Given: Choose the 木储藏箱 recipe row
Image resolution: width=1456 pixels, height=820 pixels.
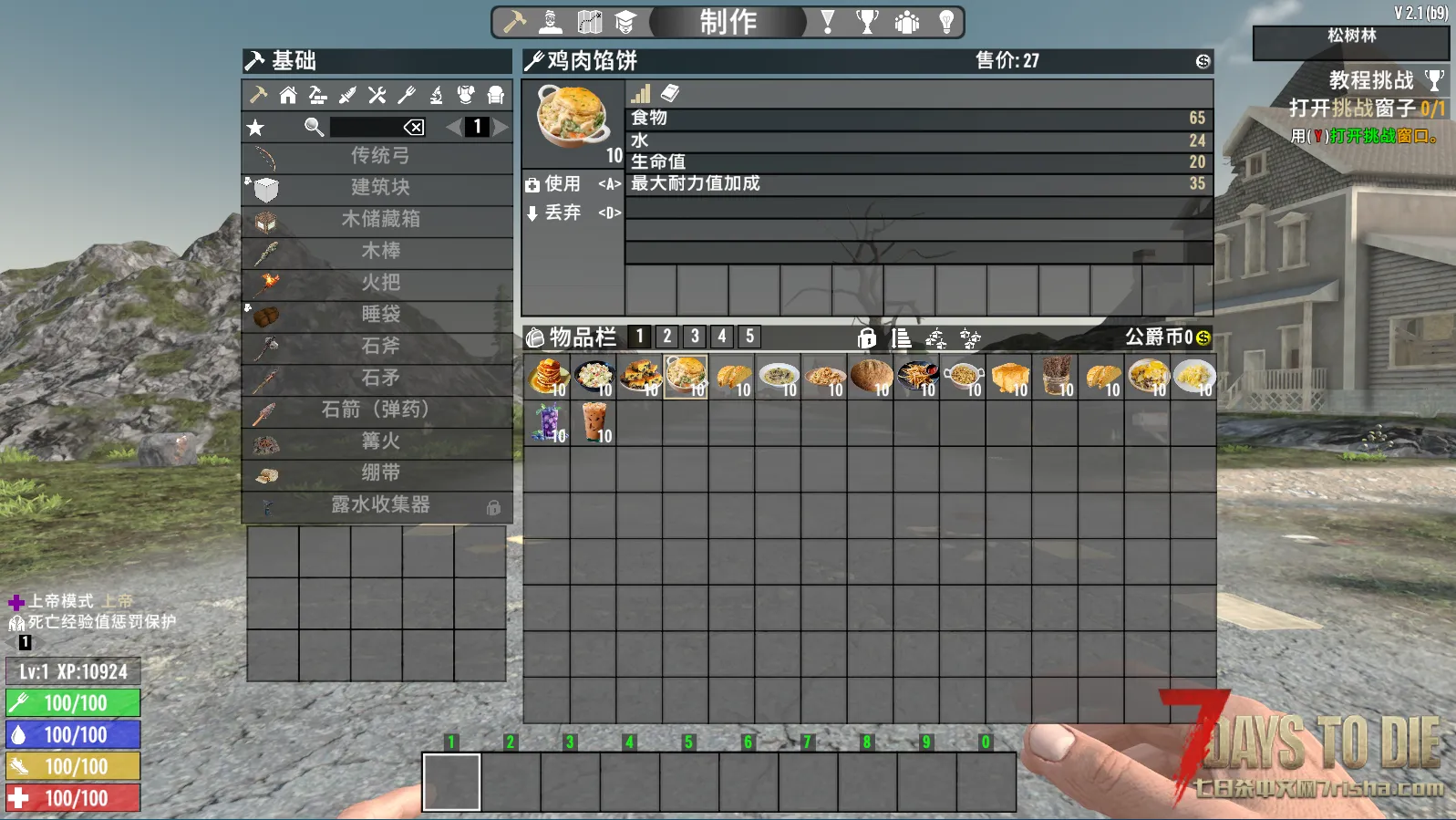Looking at the screenshot, I should pos(377,220).
